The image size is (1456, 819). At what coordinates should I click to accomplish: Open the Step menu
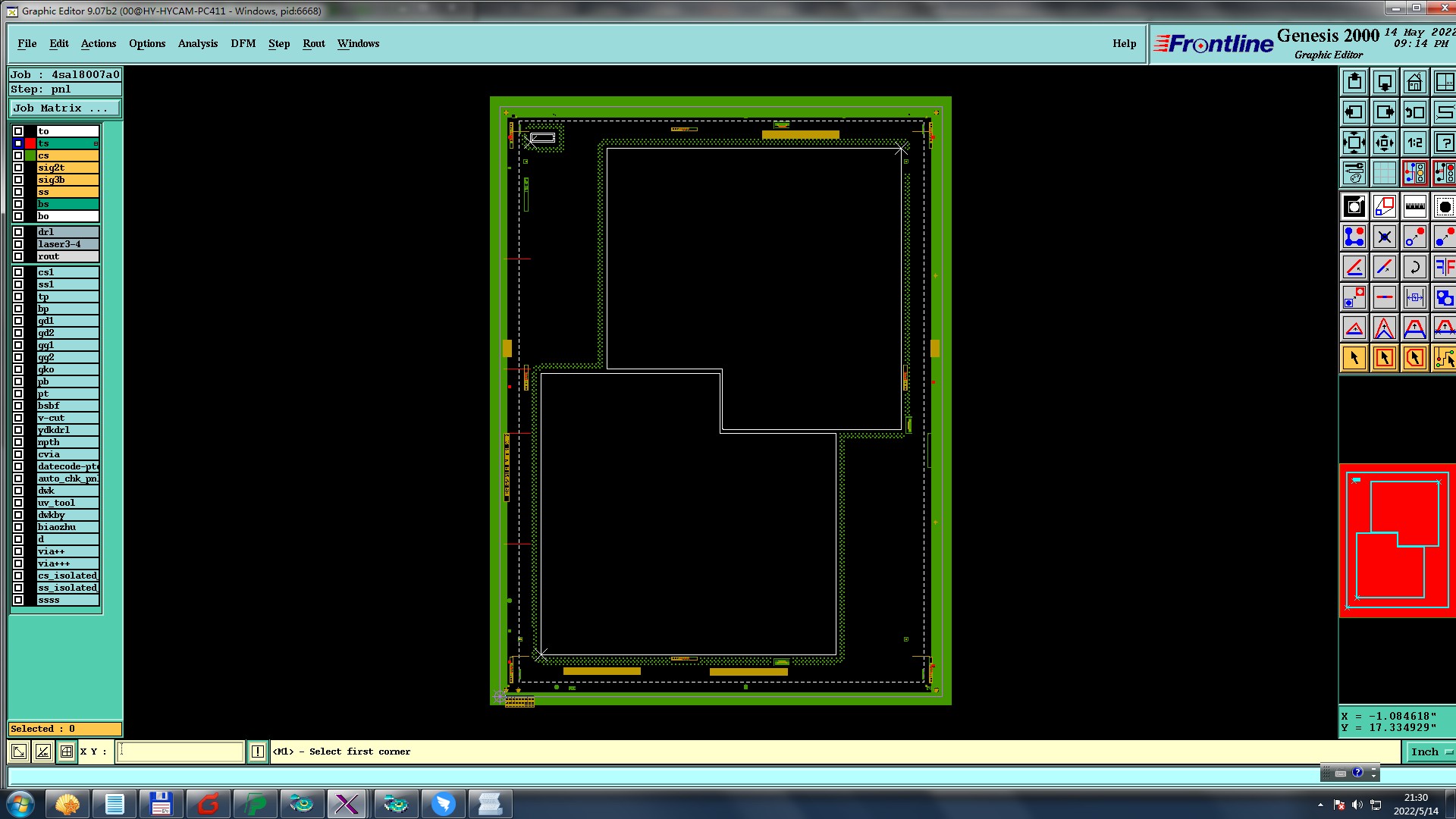point(278,43)
